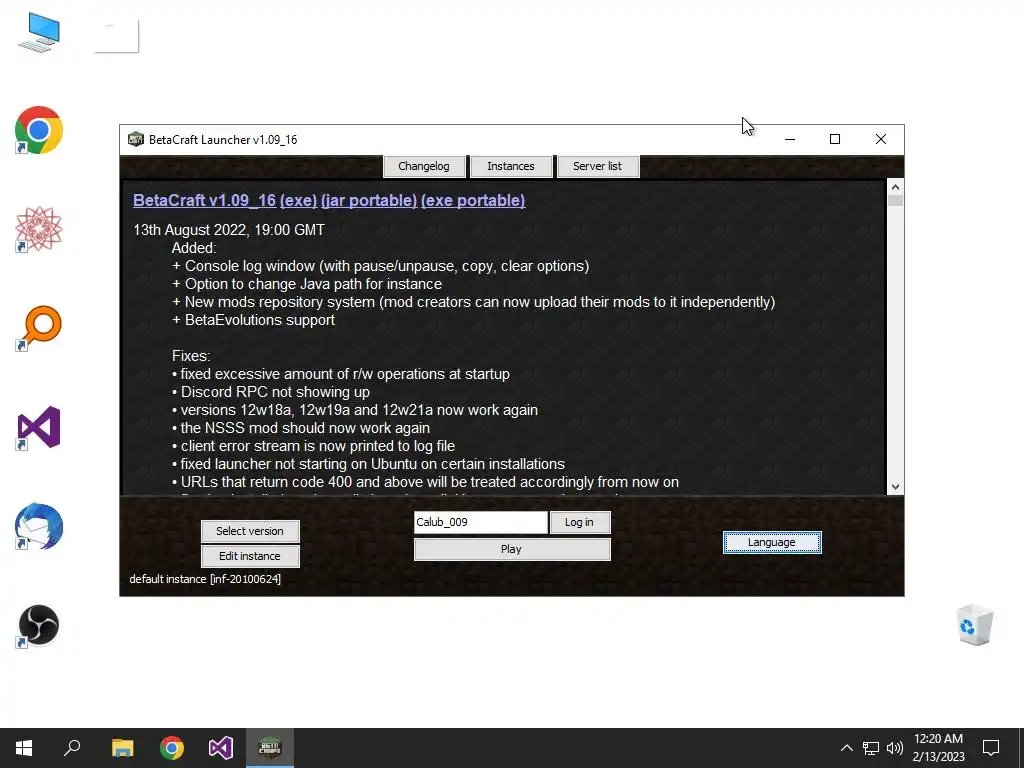Viewport: 1024px width, 768px height.
Task: Select the Recycle Bin desktop icon
Action: [974, 625]
